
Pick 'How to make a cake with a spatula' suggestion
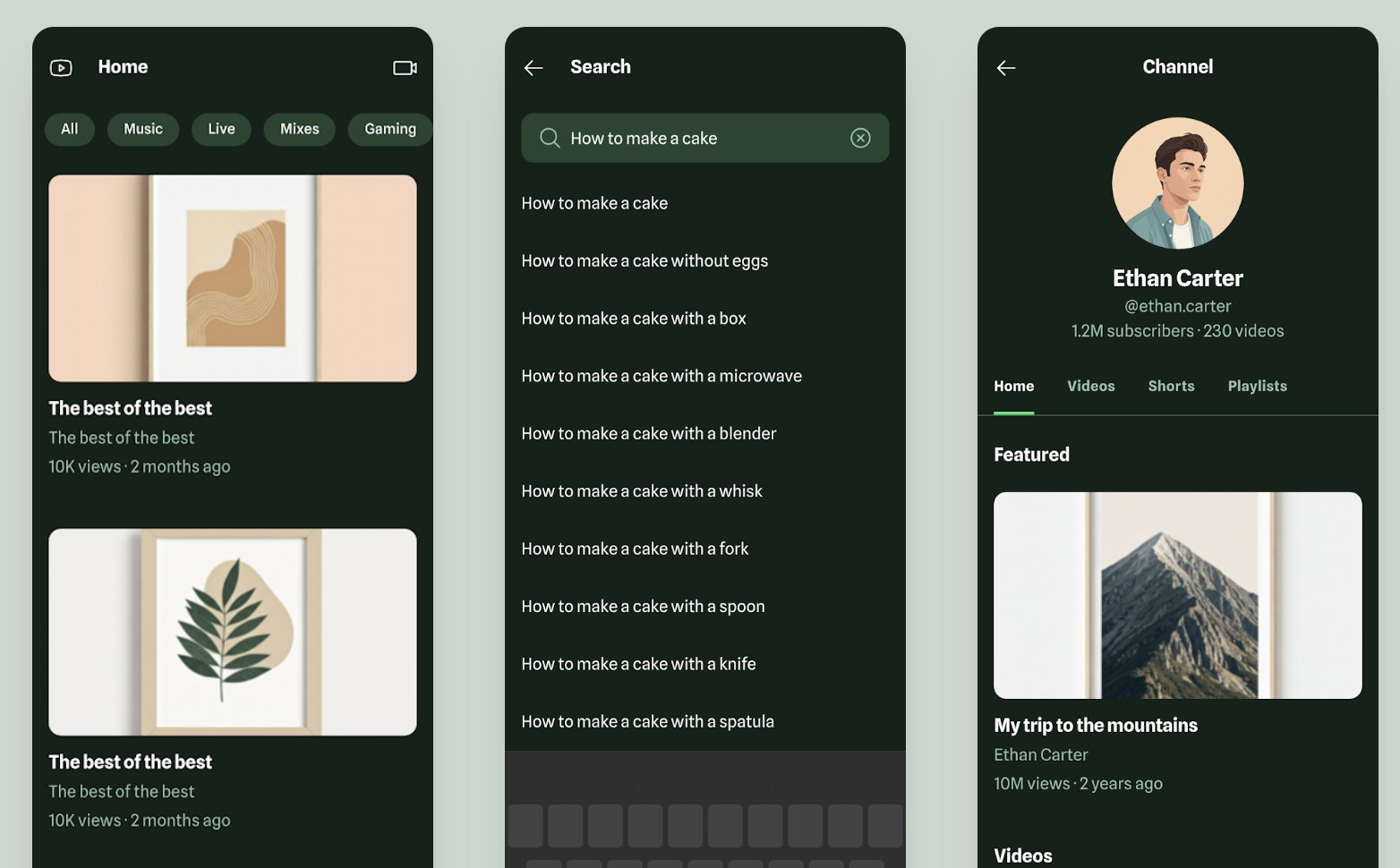coord(647,721)
